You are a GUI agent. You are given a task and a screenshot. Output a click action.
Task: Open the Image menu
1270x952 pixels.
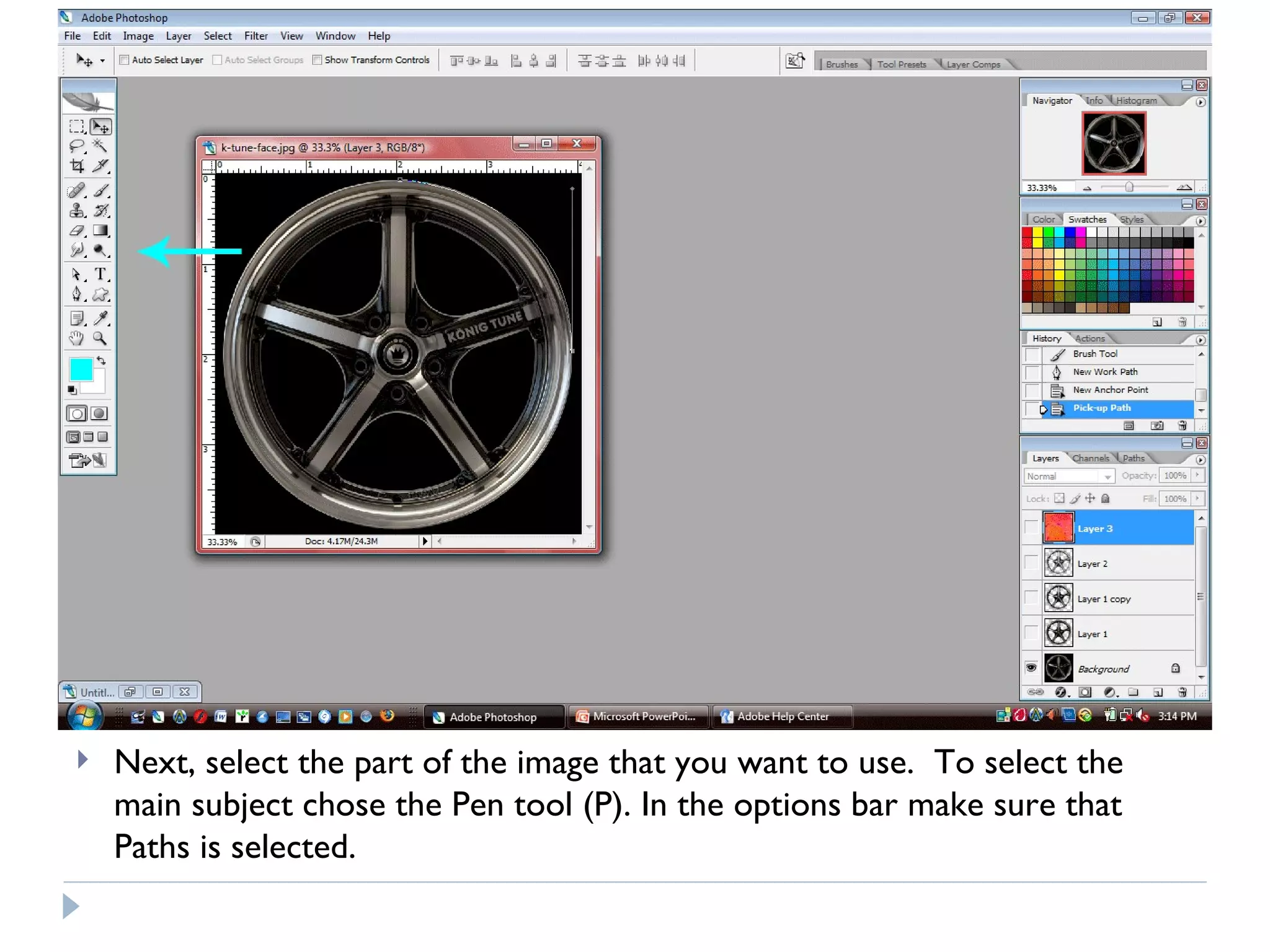click(x=138, y=36)
